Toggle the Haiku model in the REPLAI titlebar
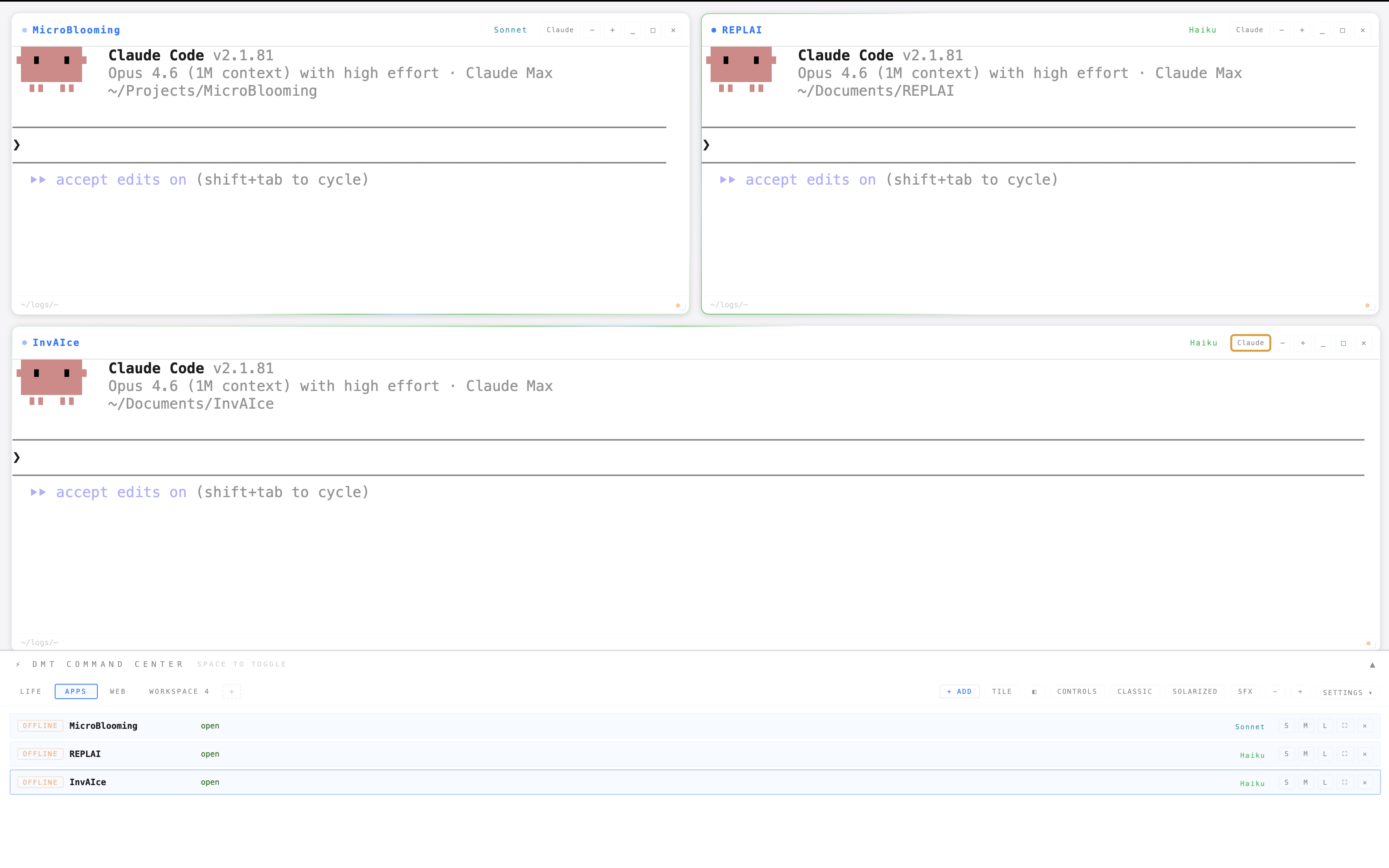 pyautogui.click(x=1203, y=30)
